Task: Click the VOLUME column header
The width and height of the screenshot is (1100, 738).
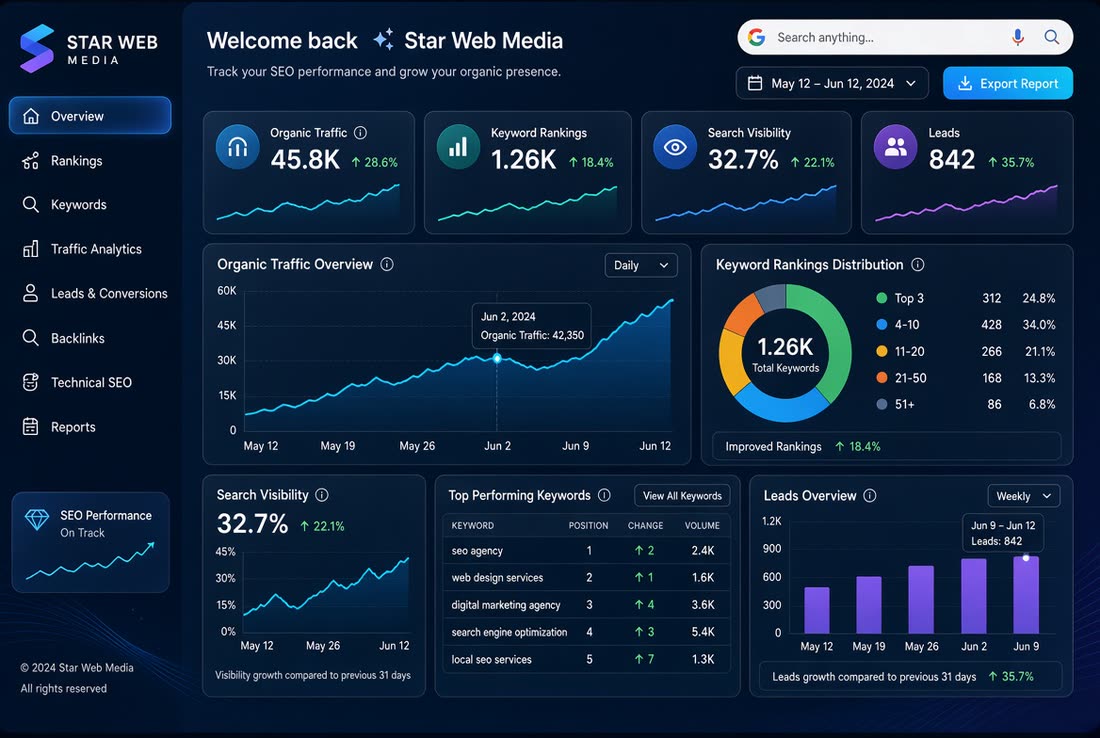Action: pyautogui.click(x=702, y=525)
